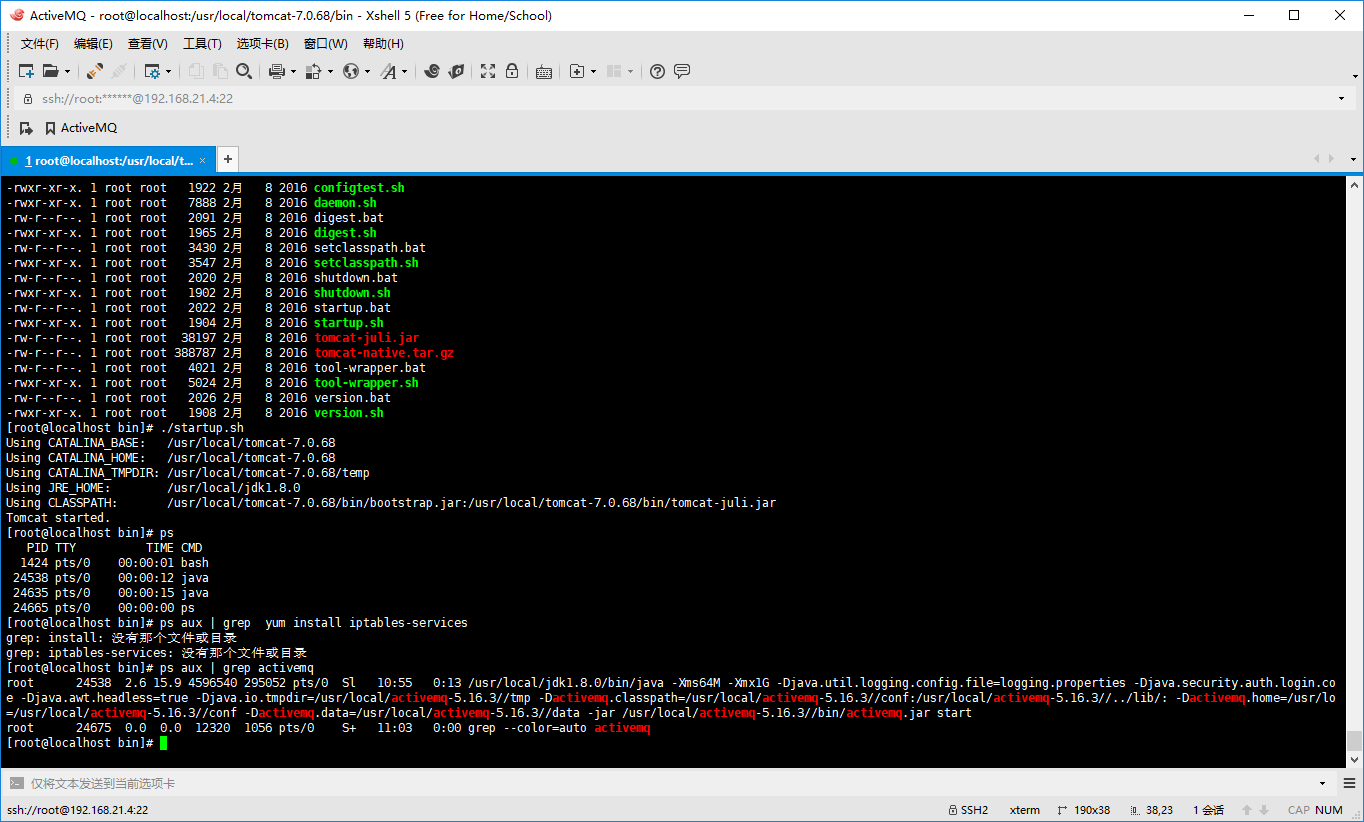Image resolution: width=1364 pixels, height=822 pixels.
Task: Expand the file transfer dropdown arrow
Action: [x=329, y=71]
